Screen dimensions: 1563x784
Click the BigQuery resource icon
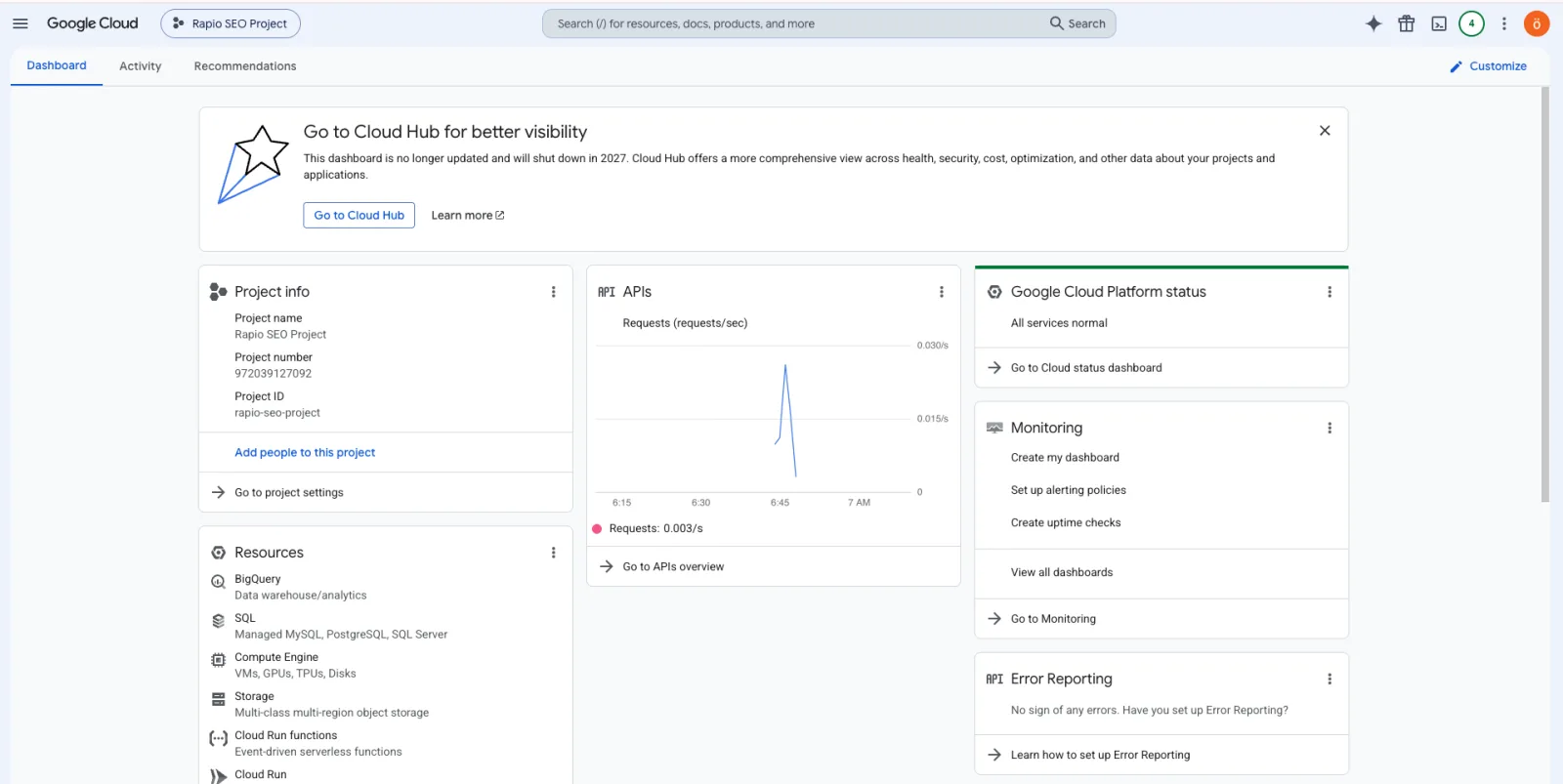219,582
